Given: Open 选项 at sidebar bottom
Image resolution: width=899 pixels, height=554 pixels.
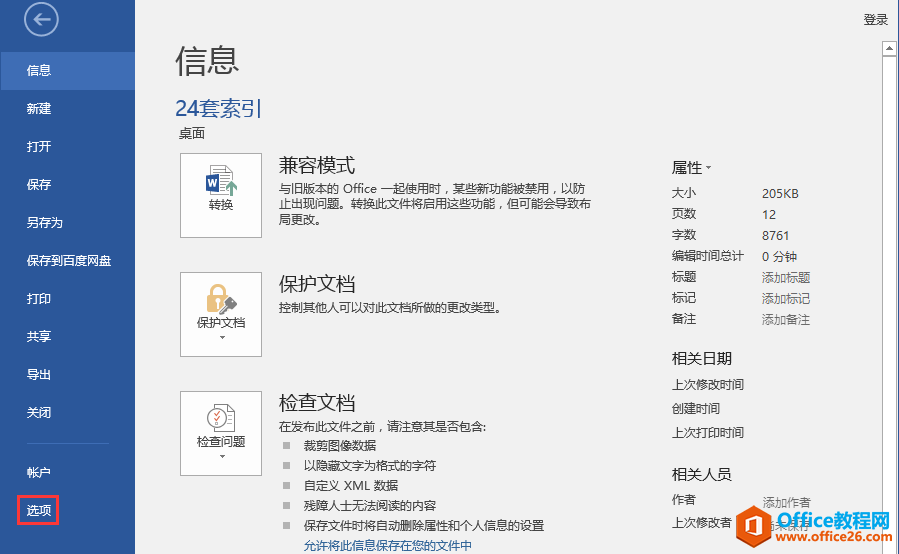Looking at the screenshot, I should coord(39,510).
